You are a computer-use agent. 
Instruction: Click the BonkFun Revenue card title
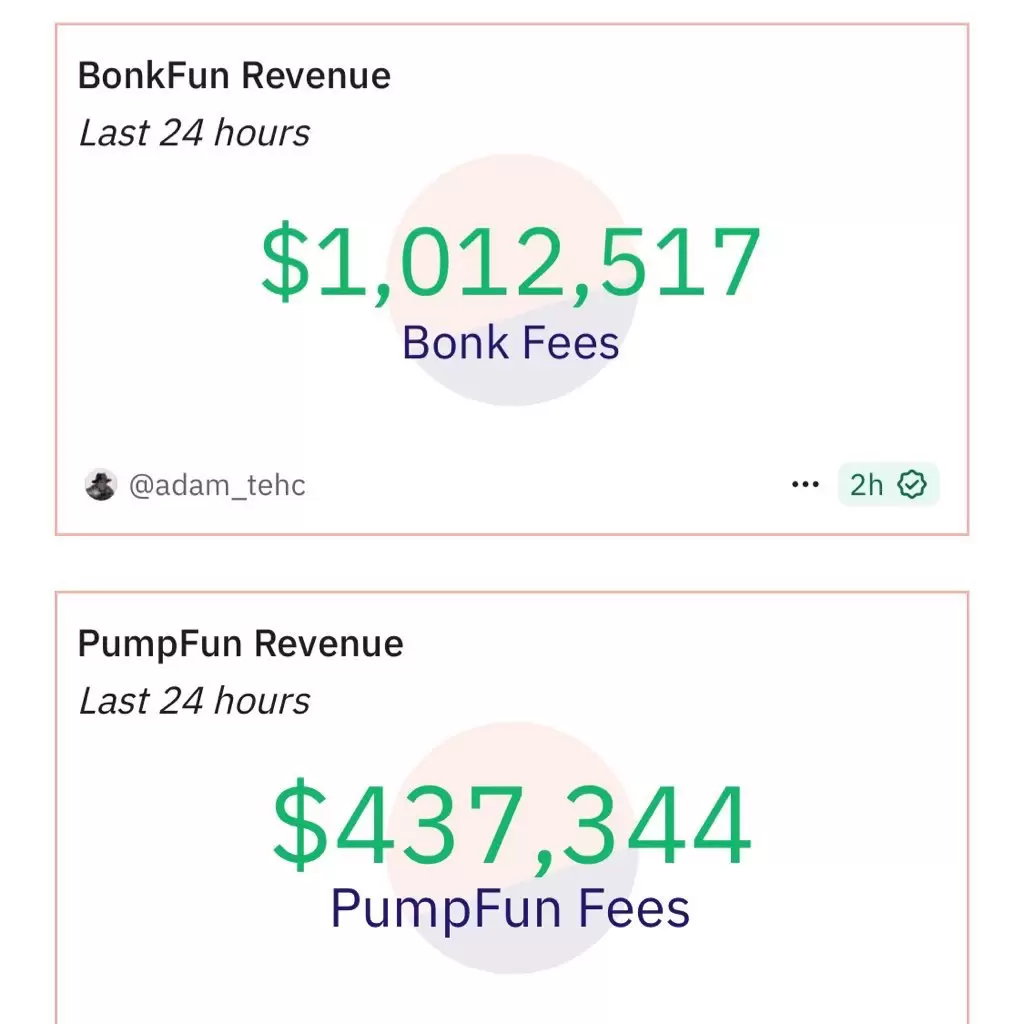coord(234,75)
